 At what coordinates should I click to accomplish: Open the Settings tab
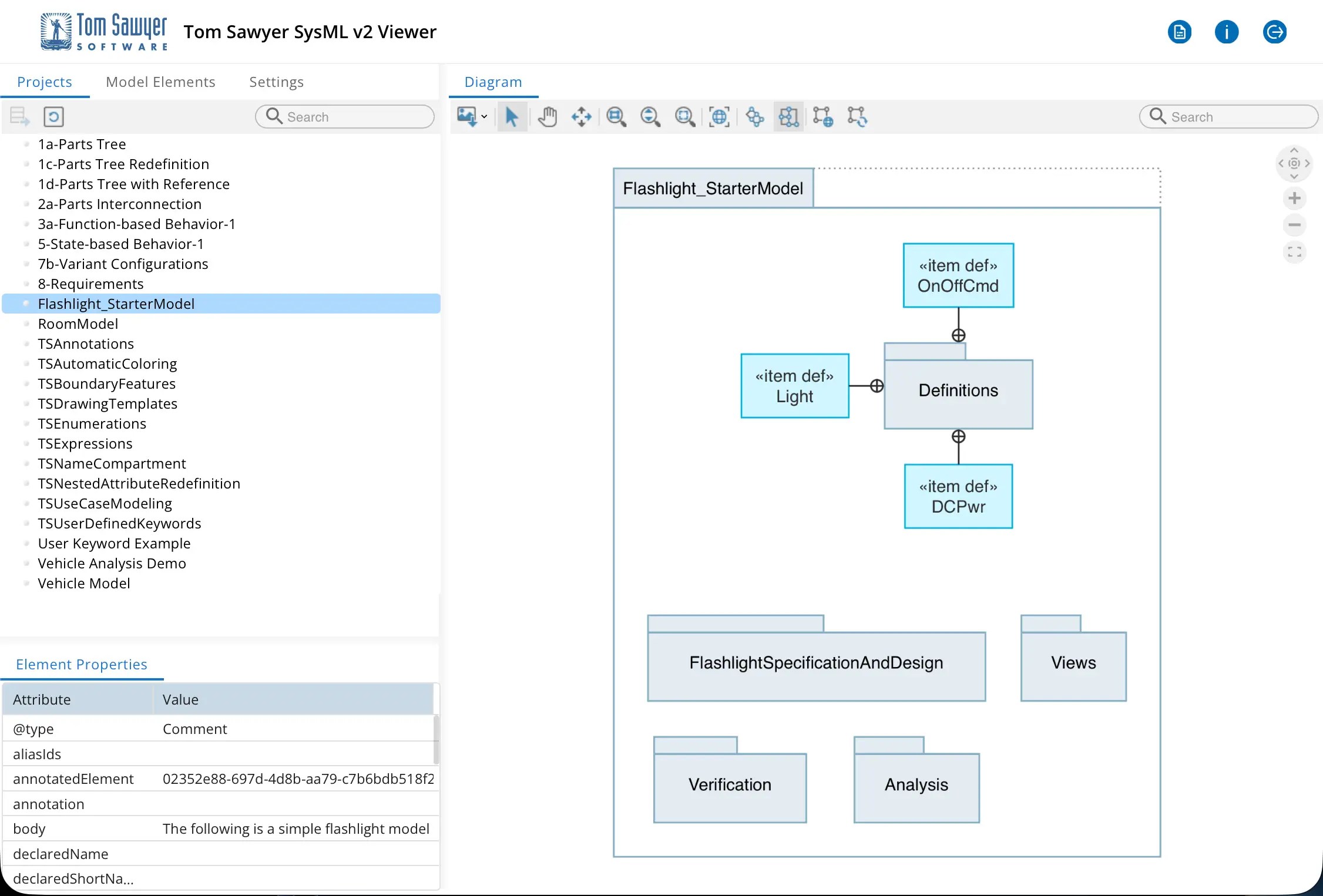[276, 82]
